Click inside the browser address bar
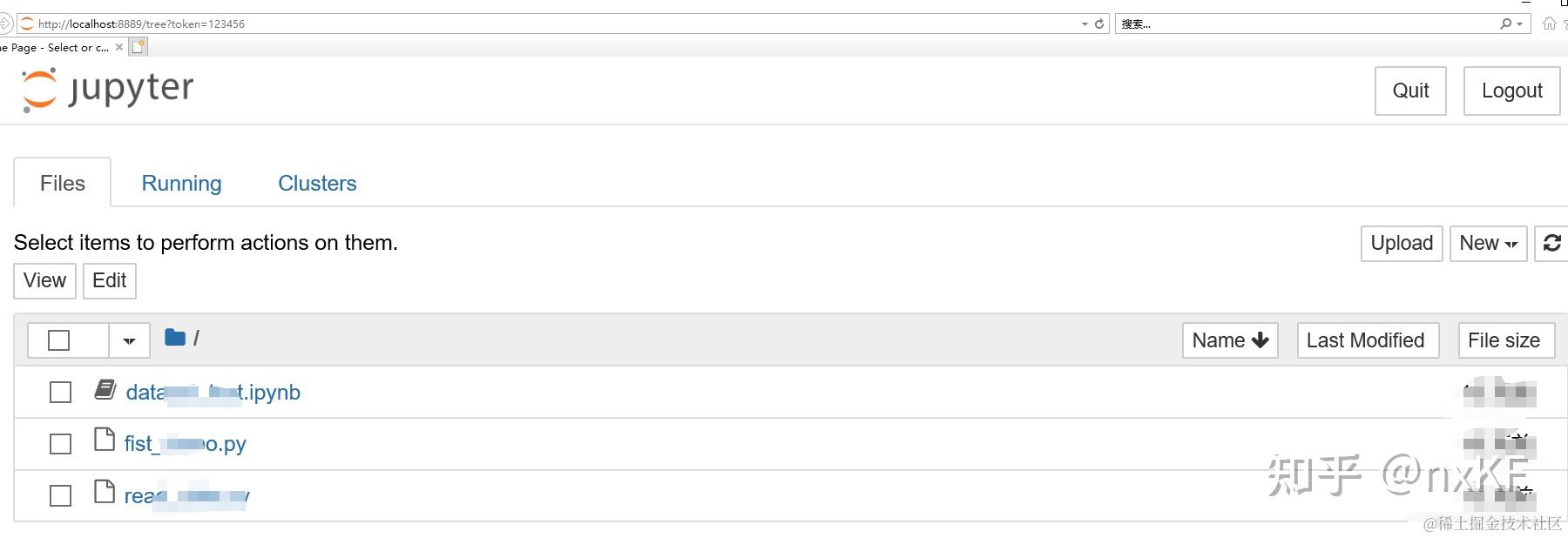 523,24
